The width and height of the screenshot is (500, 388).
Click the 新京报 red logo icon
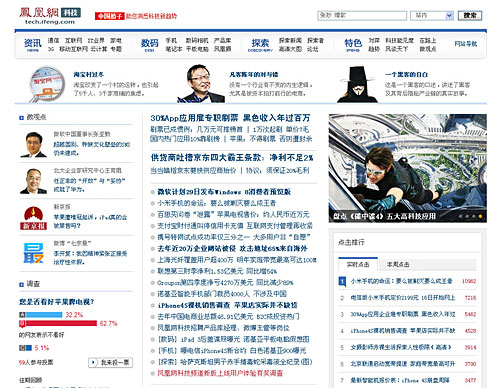coord(33,218)
